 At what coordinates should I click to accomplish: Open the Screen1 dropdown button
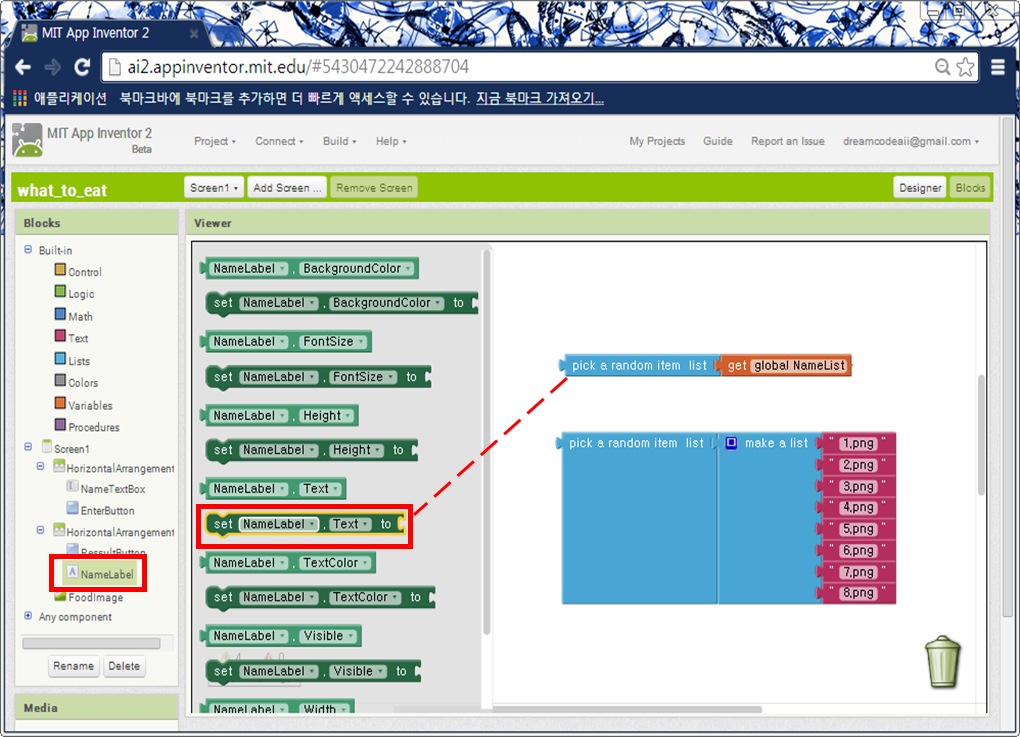(214, 188)
